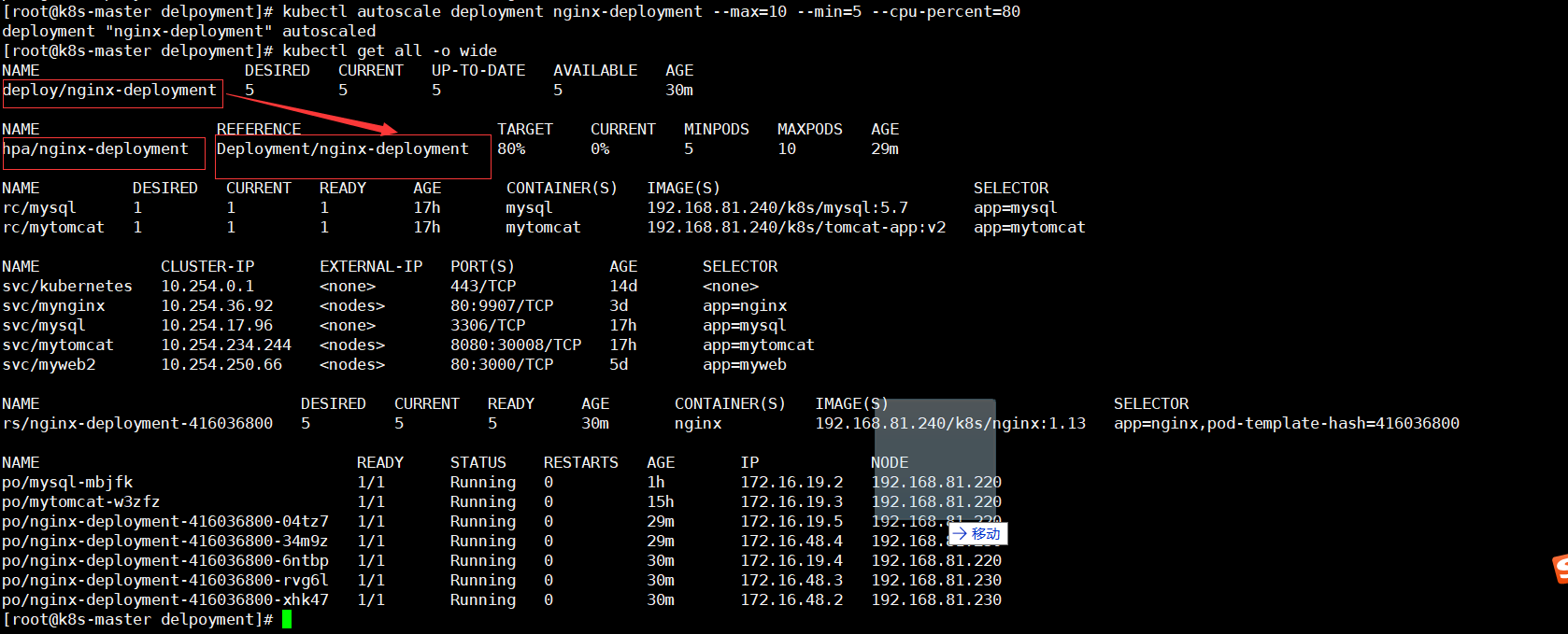Click the CLUSTER-IP column header
The width and height of the screenshot is (1568, 634).
[207, 266]
